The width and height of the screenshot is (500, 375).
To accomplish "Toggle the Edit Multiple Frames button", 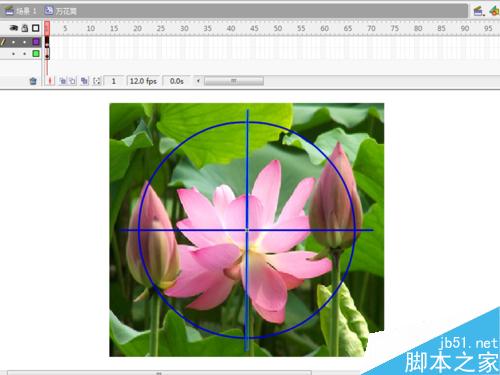I will point(84,81).
